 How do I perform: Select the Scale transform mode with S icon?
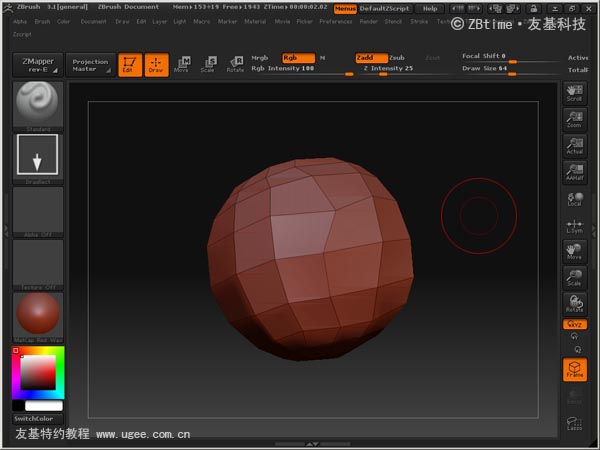point(208,64)
